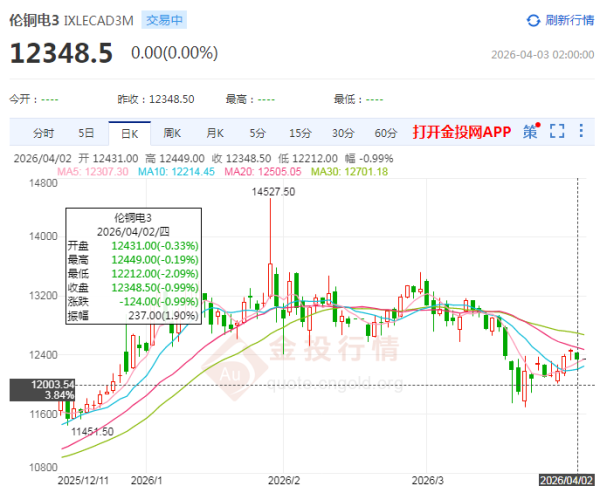
Task: Select the 5日 five-day chart tab
Action: 87,133
